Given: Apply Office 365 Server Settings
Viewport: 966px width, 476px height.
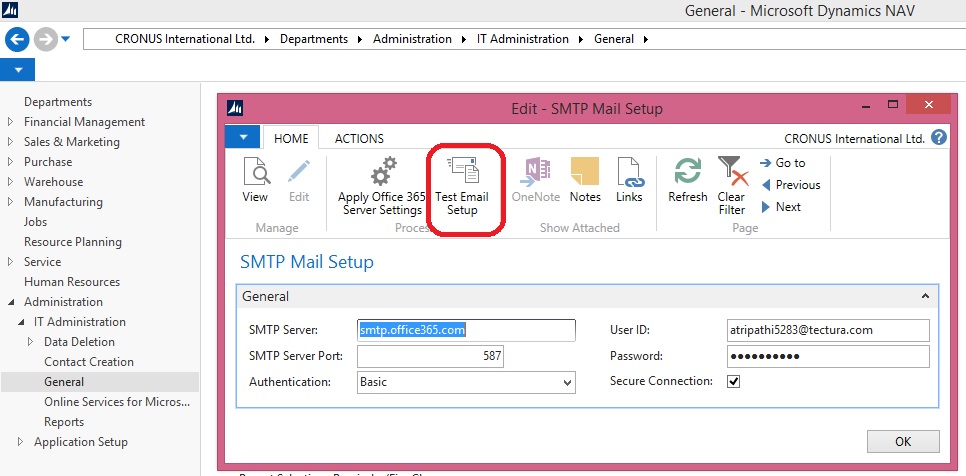Looking at the screenshot, I should pyautogui.click(x=382, y=186).
